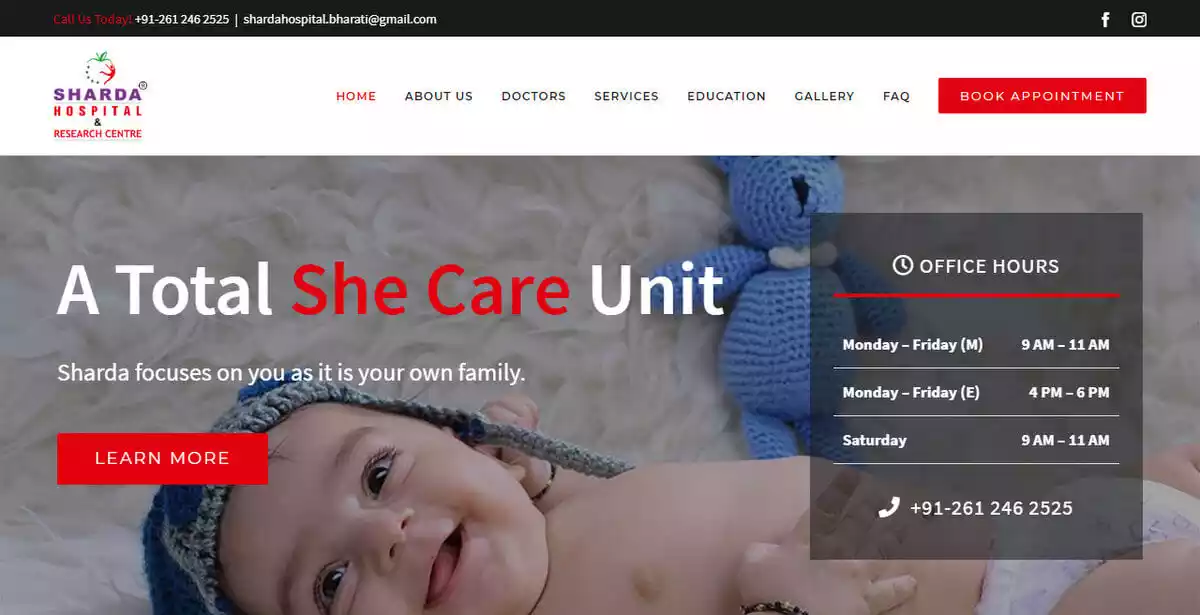
Task: Open the Doctors page
Action: pos(534,96)
